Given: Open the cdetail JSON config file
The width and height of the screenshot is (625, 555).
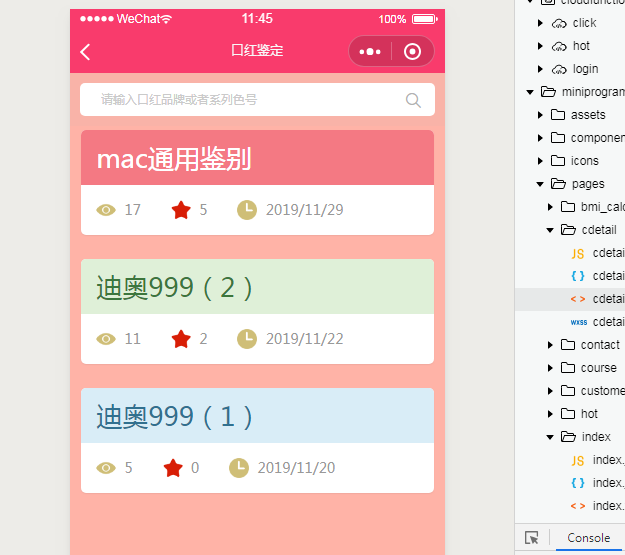Looking at the screenshot, I should (597, 276).
